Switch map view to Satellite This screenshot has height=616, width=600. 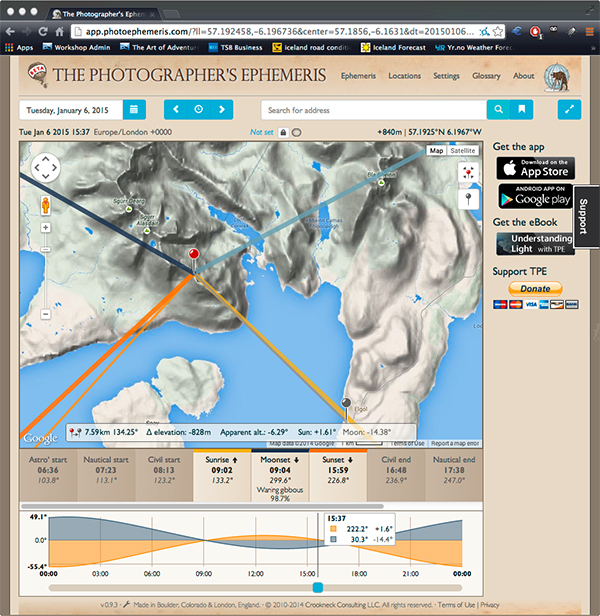[462, 150]
